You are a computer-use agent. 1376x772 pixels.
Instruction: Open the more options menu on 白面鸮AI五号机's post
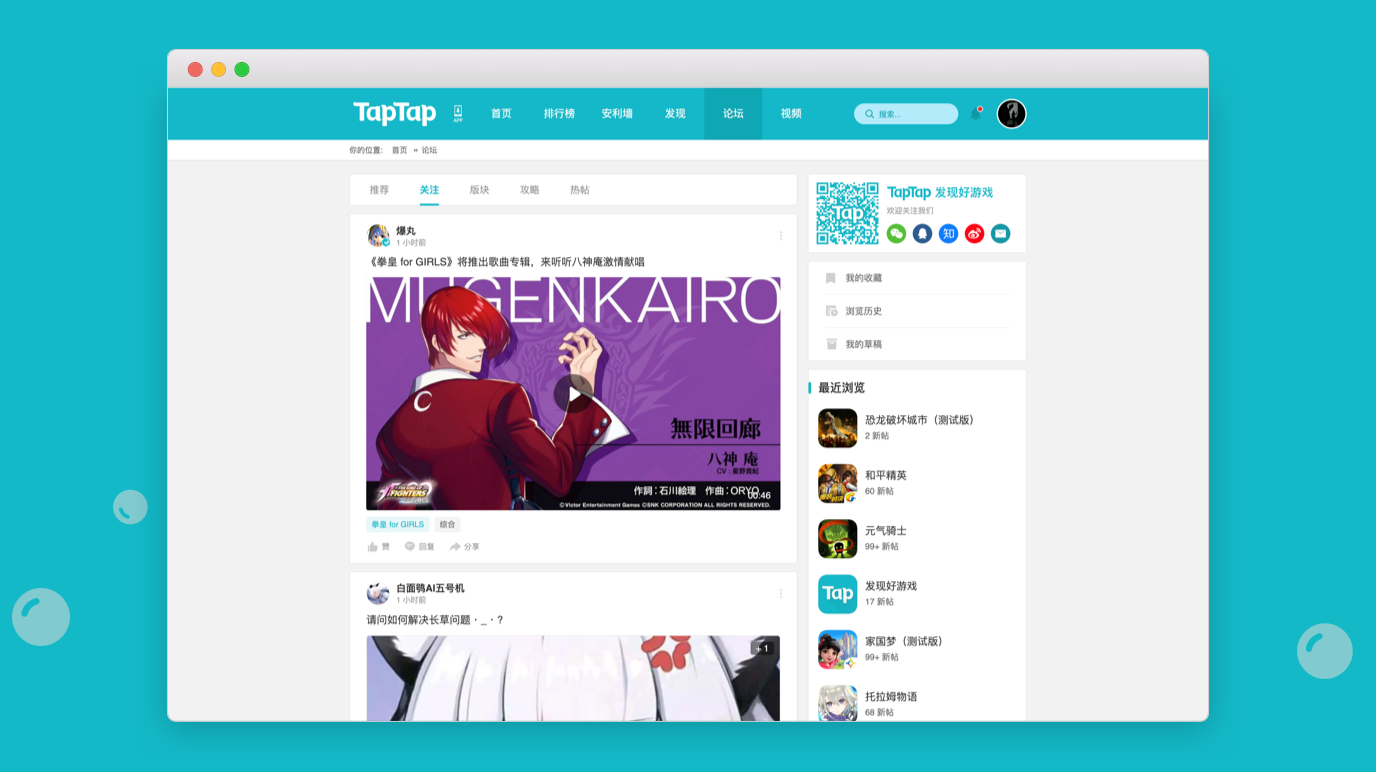click(x=781, y=594)
